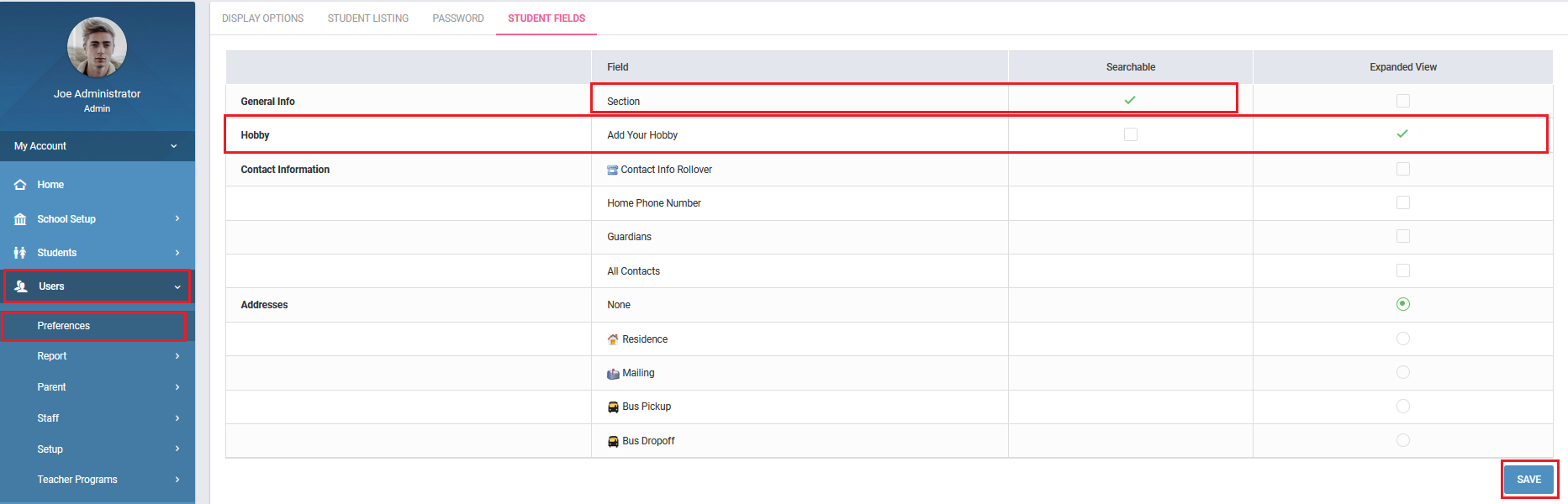The image size is (1568, 504).
Task: Expand School Setup submenu arrow
Action: [x=177, y=218]
